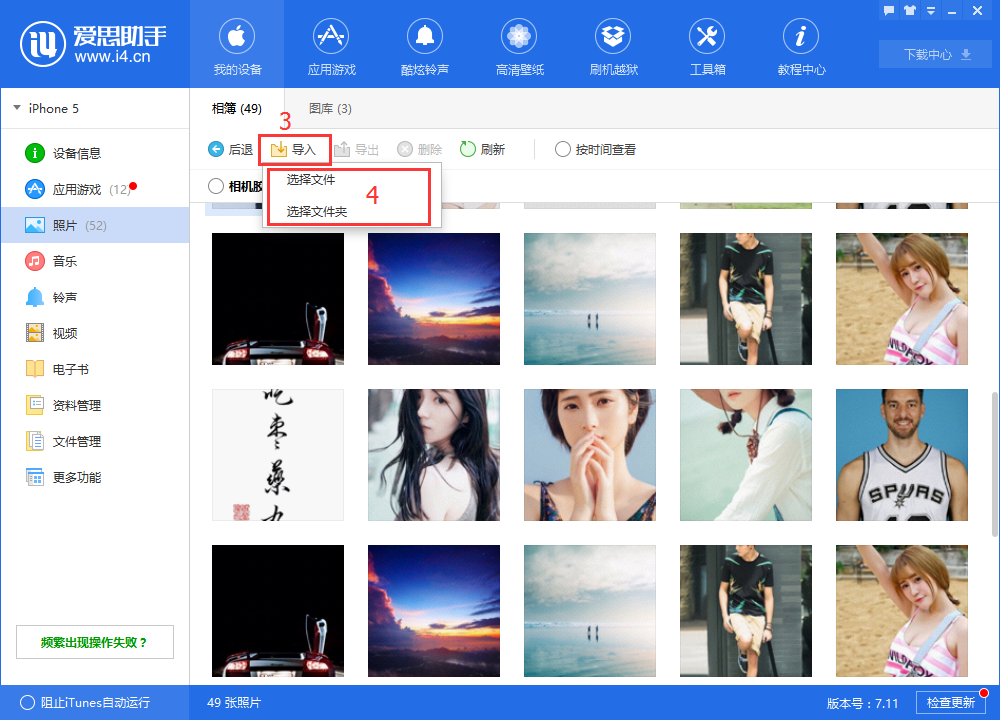Switch to the 图库 tab
Viewport: 1000px width, 720px height.
click(330, 108)
